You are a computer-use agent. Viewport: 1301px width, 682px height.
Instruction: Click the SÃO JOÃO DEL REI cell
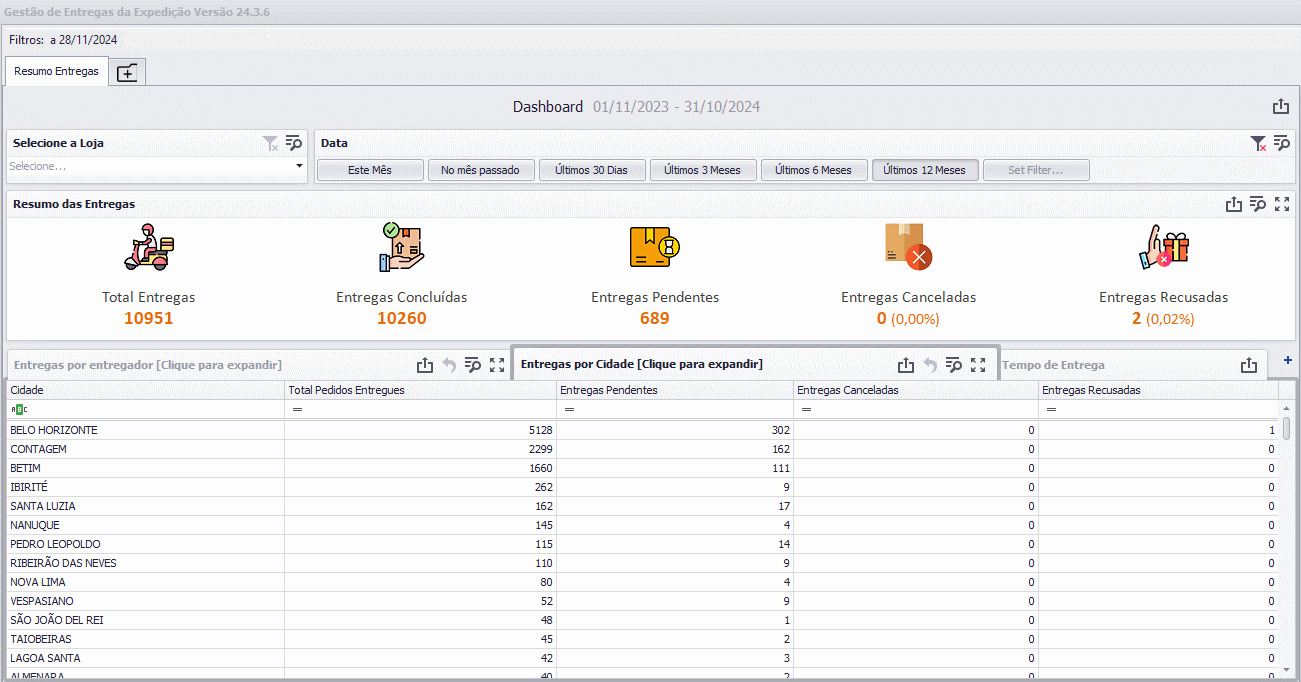(x=145, y=620)
